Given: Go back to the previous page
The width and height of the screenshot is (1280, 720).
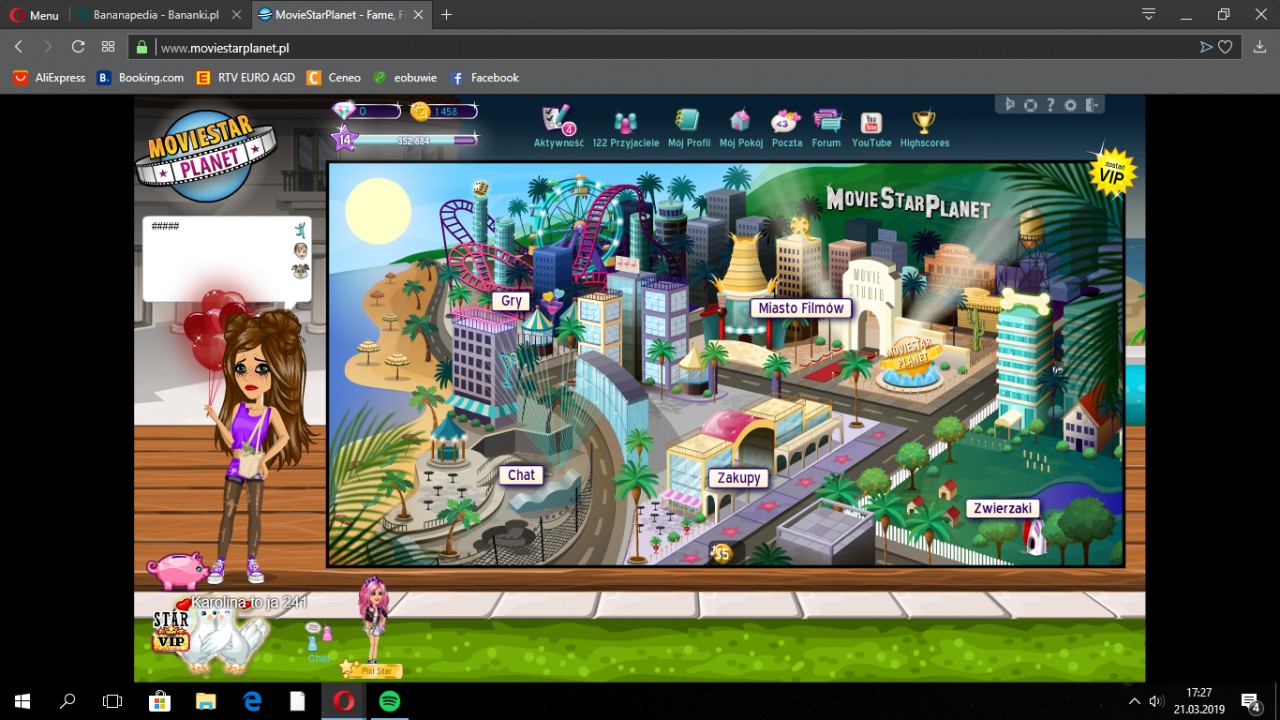Looking at the screenshot, I should point(18,47).
